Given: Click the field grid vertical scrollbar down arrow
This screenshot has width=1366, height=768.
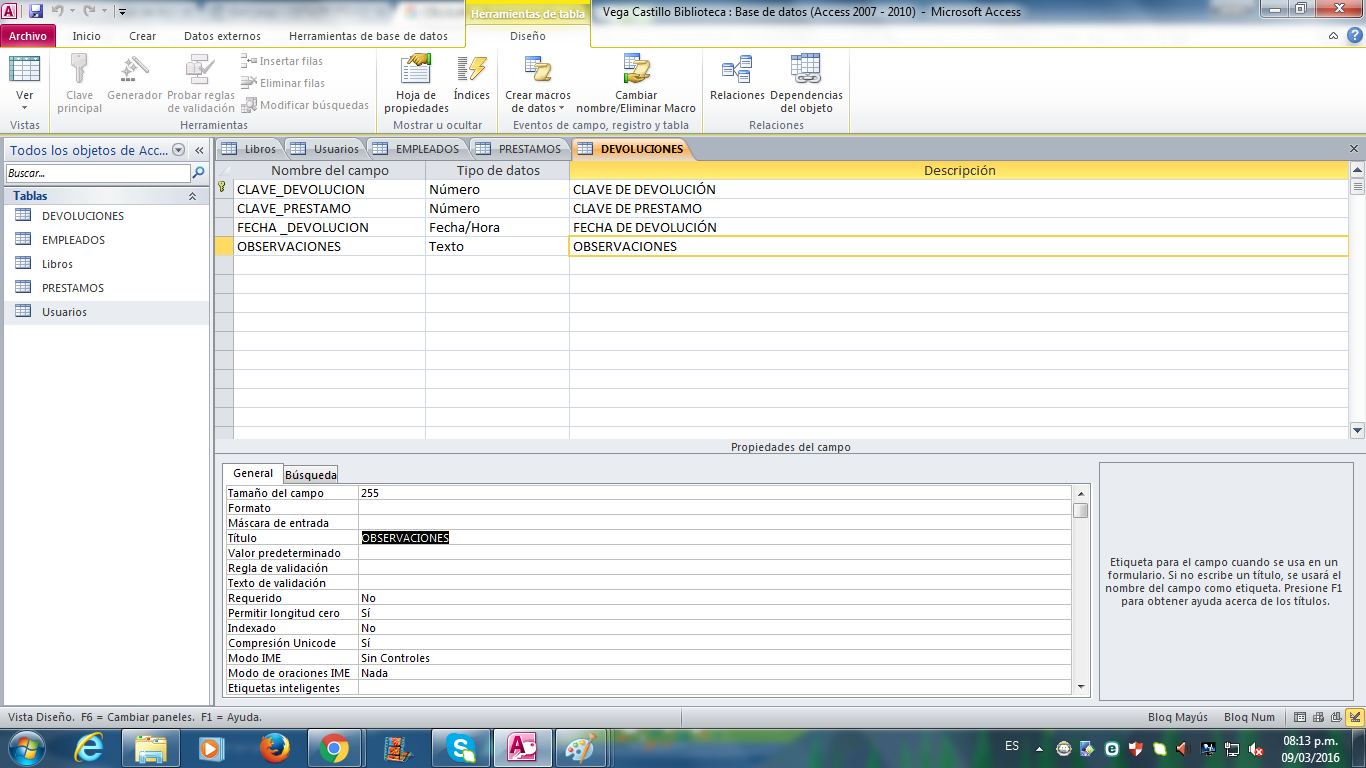Looking at the screenshot, I should pos(1357,431).
